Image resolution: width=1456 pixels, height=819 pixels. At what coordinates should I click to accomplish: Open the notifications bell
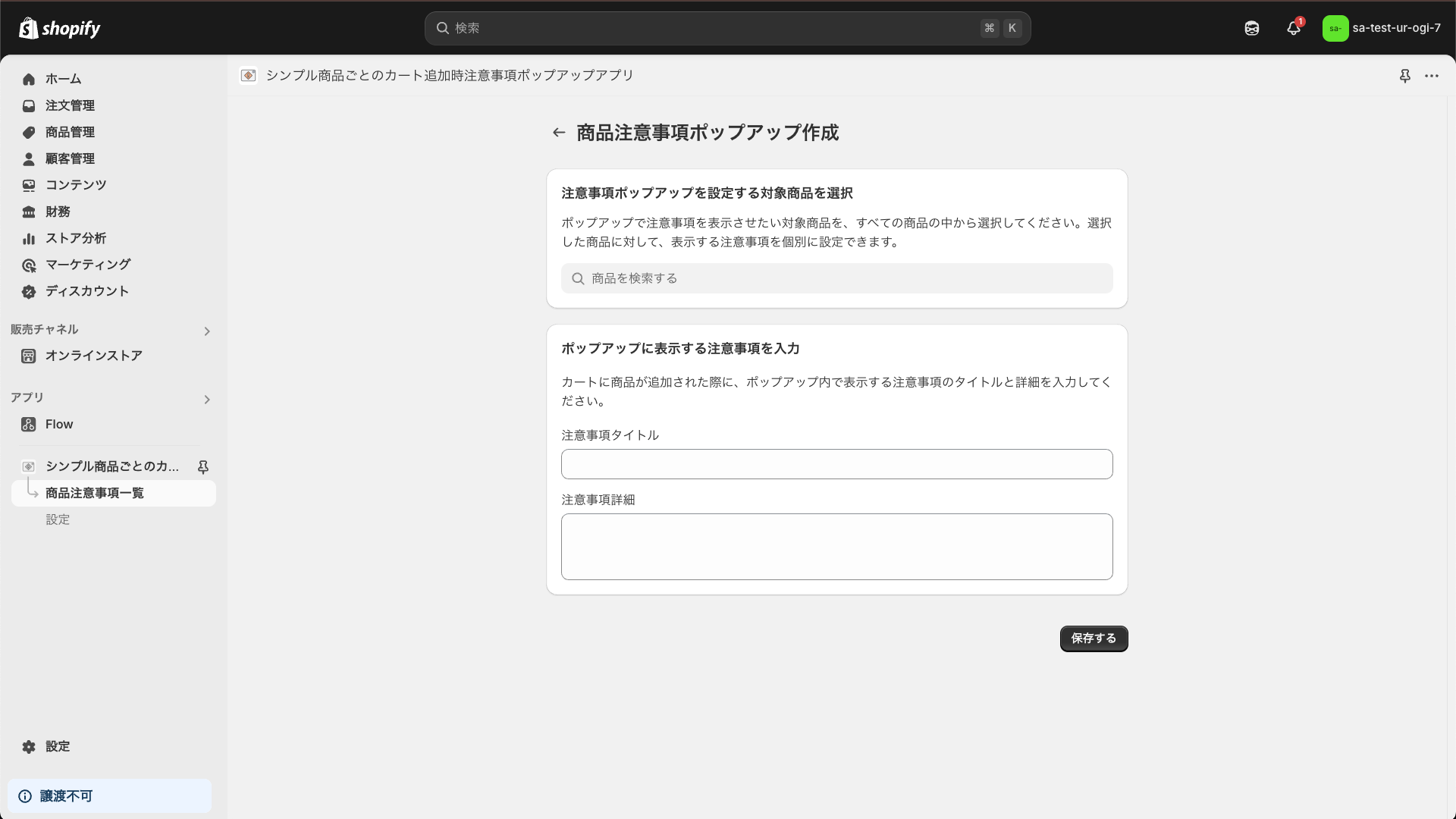click(1294, 28)
